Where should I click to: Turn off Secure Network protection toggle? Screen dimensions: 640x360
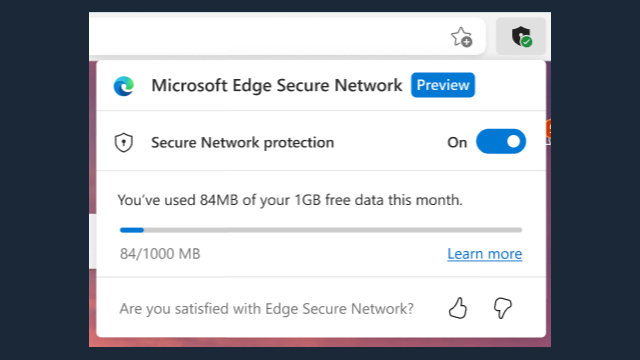(501, 142)
